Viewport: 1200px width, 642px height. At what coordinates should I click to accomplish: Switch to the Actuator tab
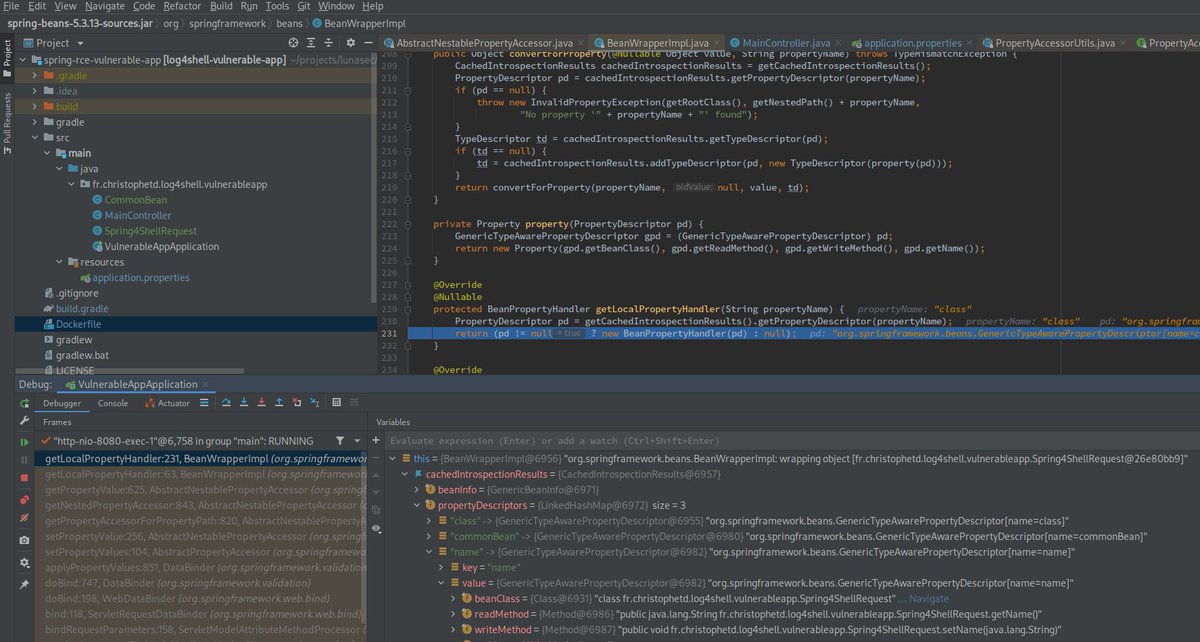pos(166,403)
